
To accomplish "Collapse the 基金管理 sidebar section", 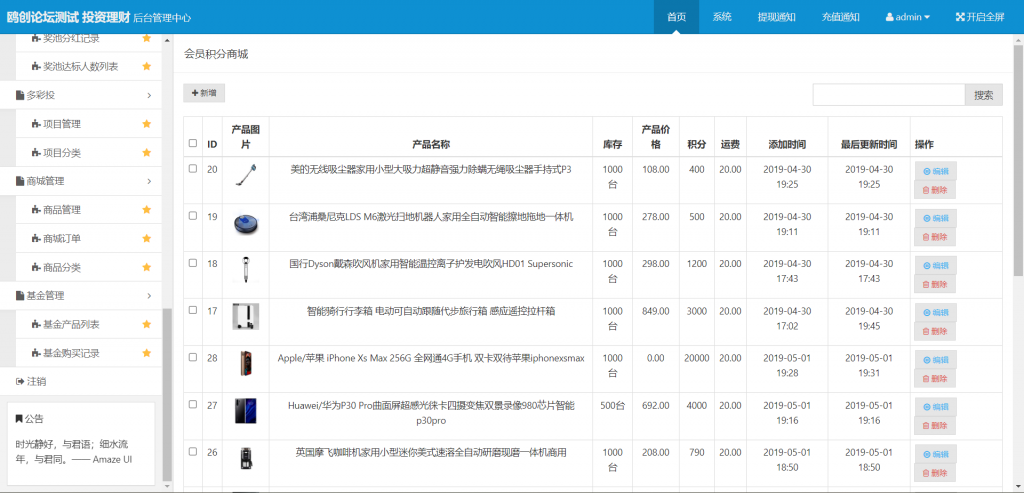I will point(81,296).
